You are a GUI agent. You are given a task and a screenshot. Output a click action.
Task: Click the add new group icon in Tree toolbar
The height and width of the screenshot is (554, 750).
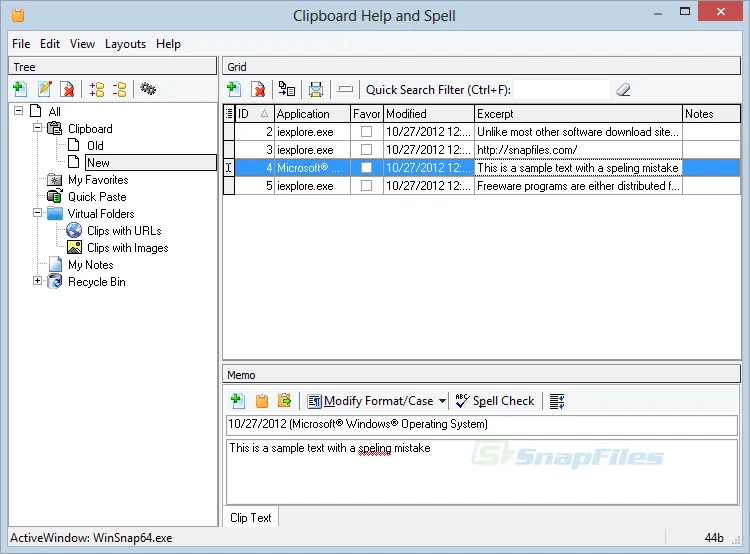pos(20,89)
